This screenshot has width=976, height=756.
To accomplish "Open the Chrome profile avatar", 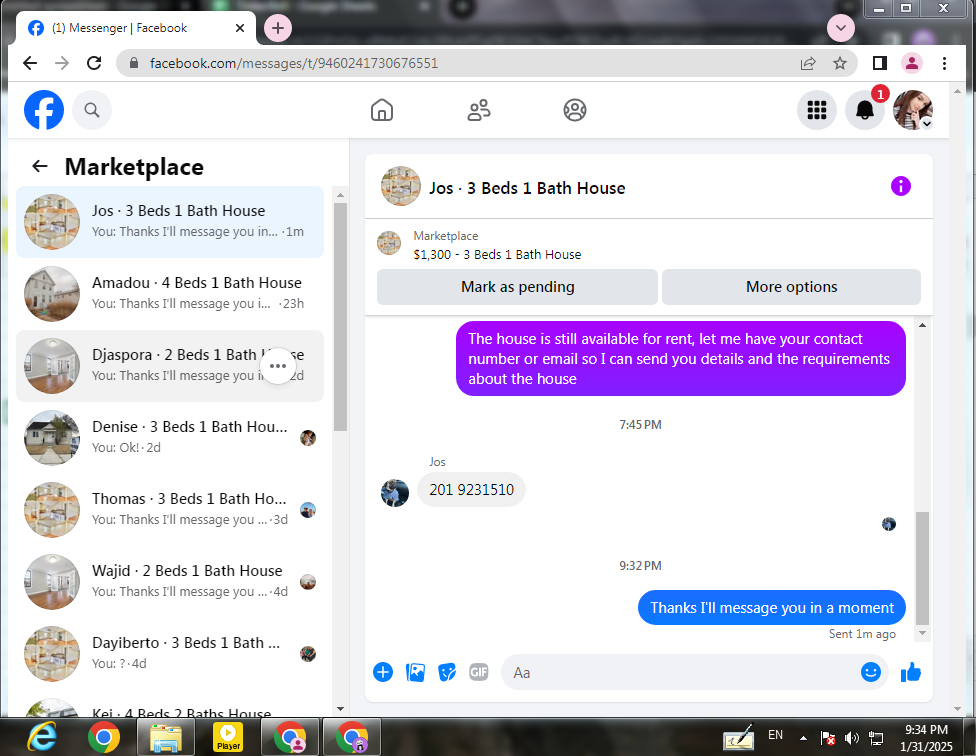I will 912,63.
